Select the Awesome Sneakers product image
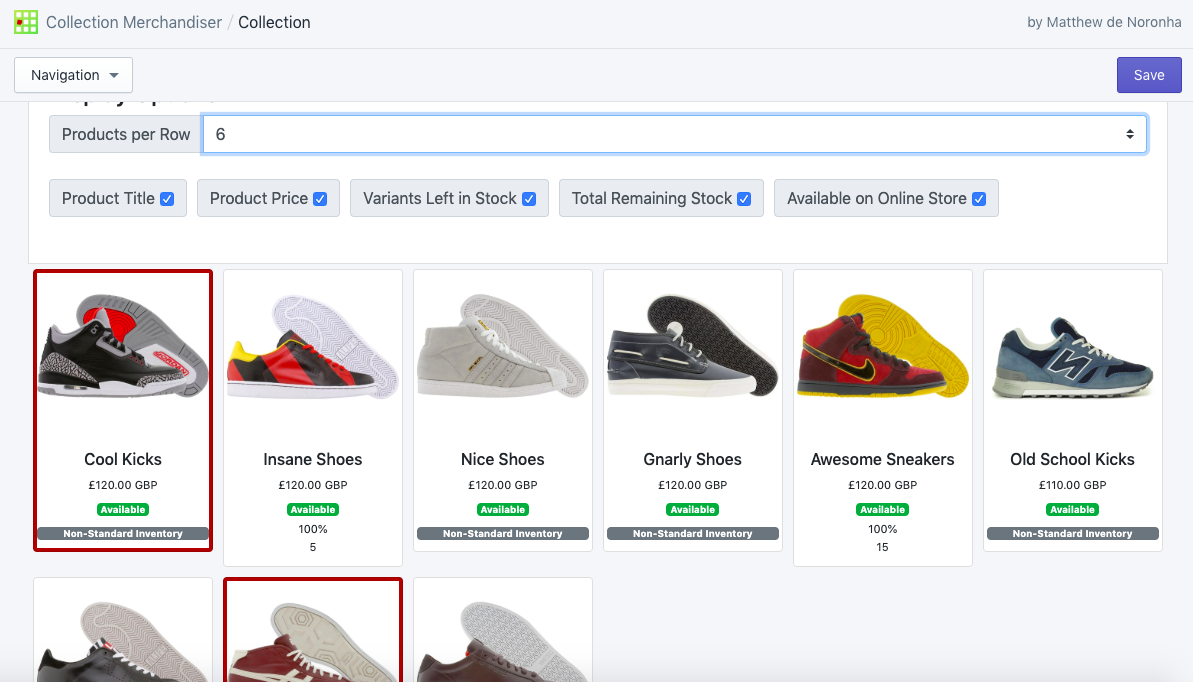This screenshot has width=1193, height=682. [883, 346]
